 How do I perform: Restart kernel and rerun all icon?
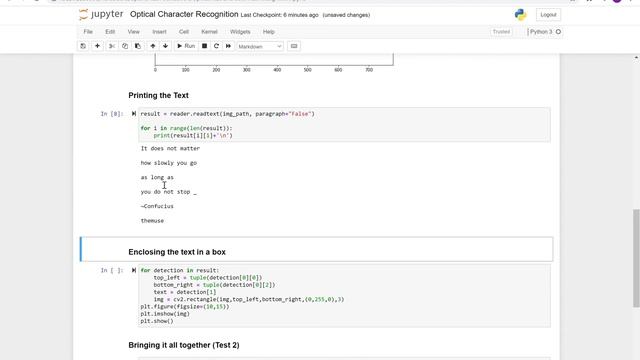click(x=228, y=46)
